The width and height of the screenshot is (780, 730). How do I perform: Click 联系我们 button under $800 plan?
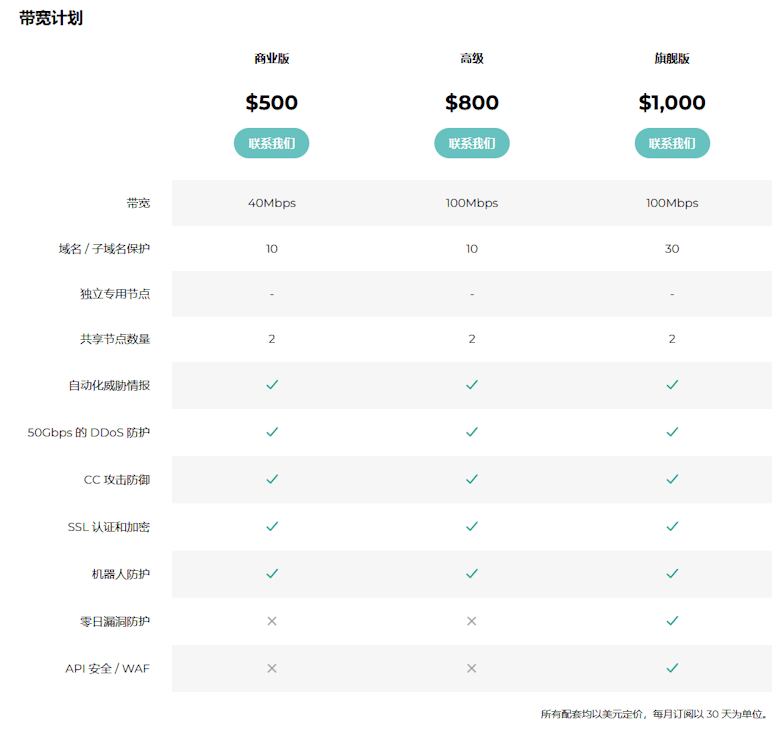tap(472, 143)
